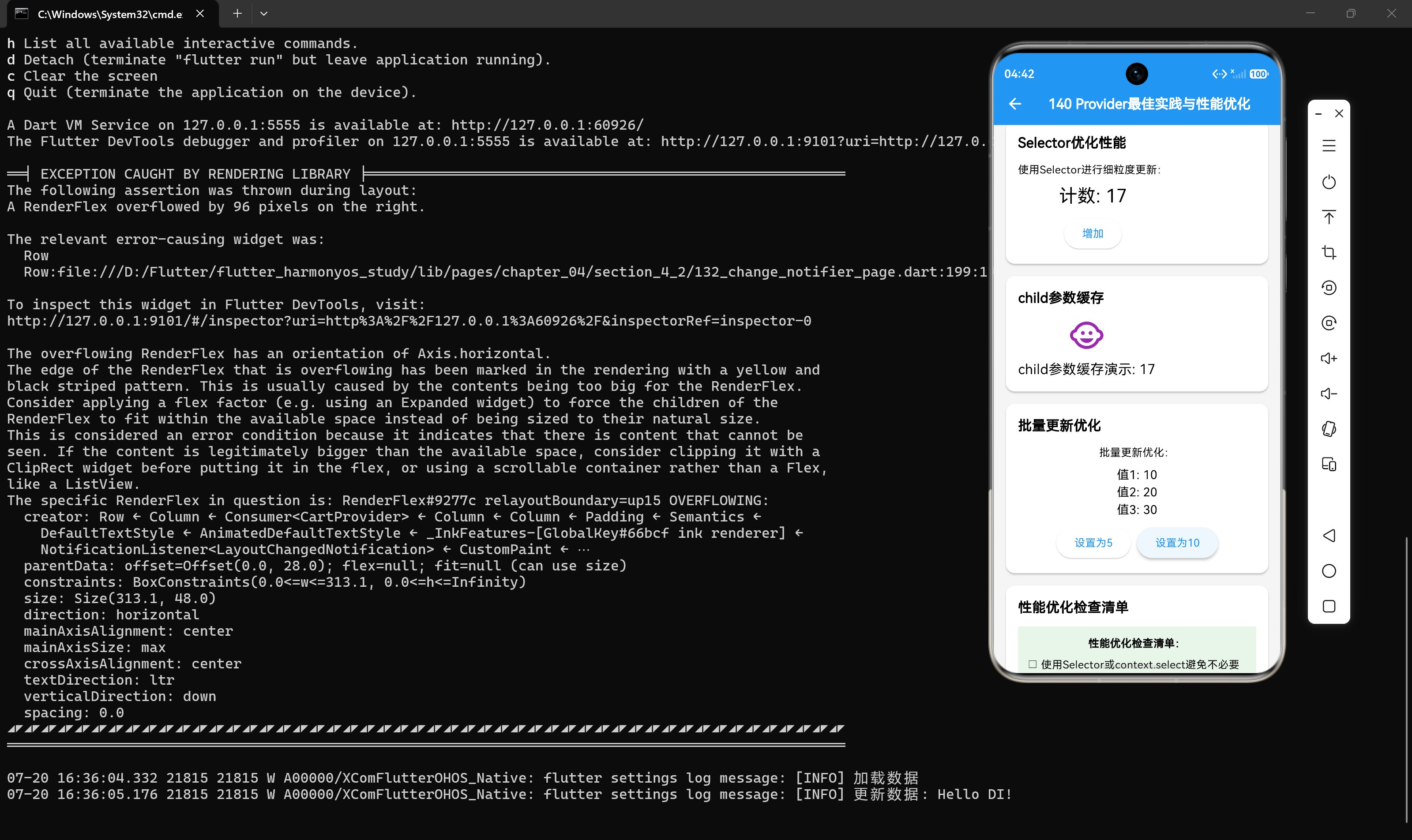This screenshot has height=840, width=1412.
Task: Click the 值1: 10 value text
Action: click(x=1136, y=474)
